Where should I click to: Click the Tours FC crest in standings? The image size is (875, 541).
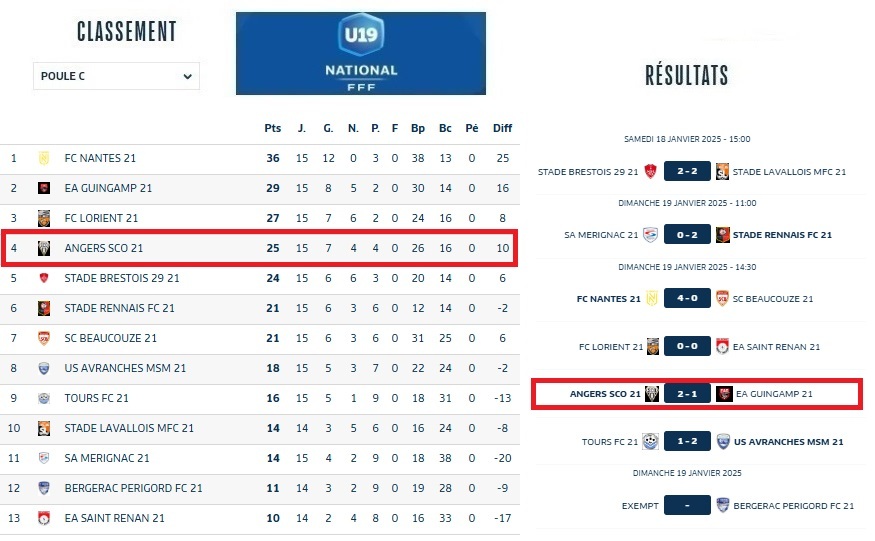pos(44,398)
